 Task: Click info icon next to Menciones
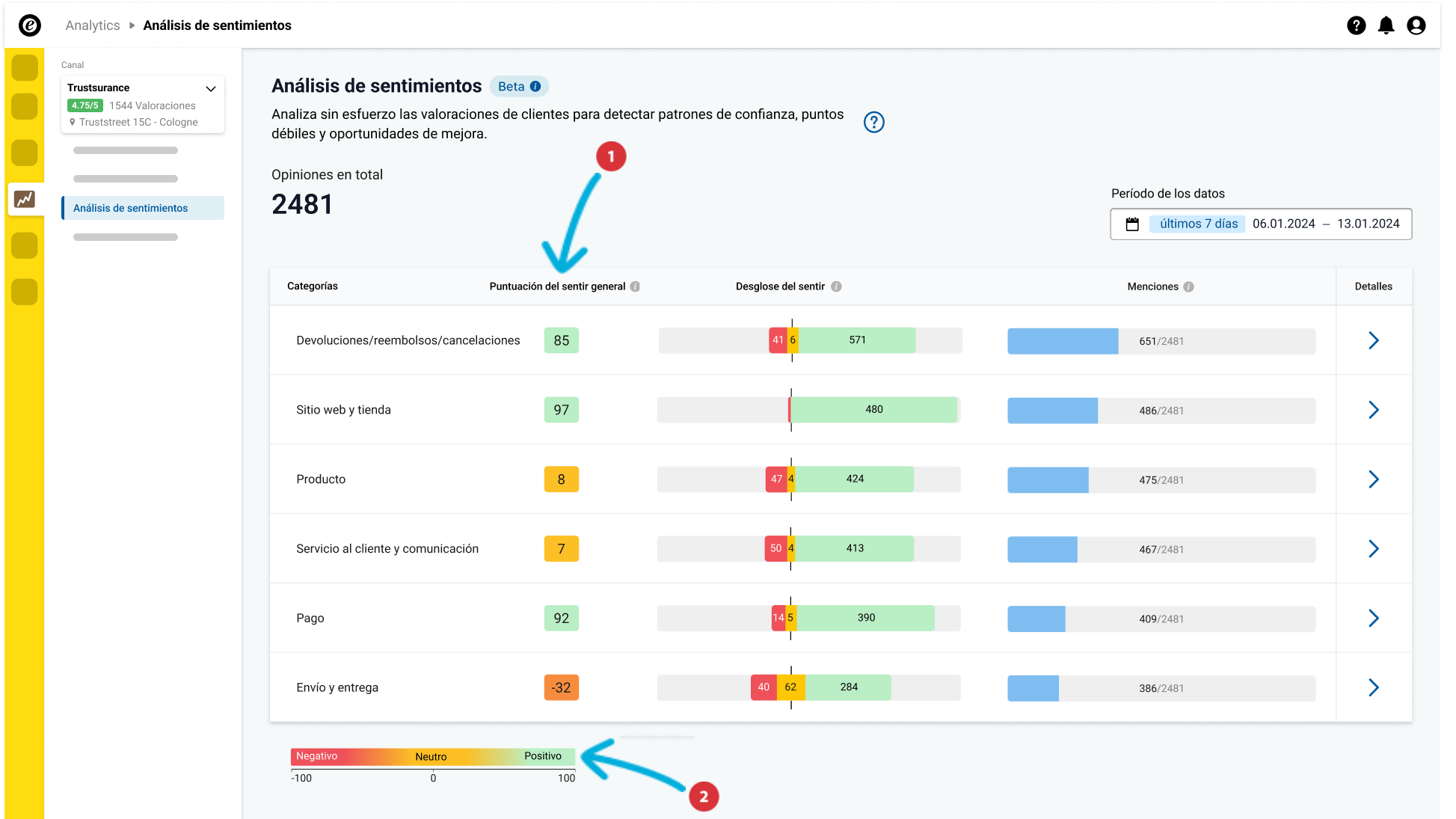(1188, 286)
